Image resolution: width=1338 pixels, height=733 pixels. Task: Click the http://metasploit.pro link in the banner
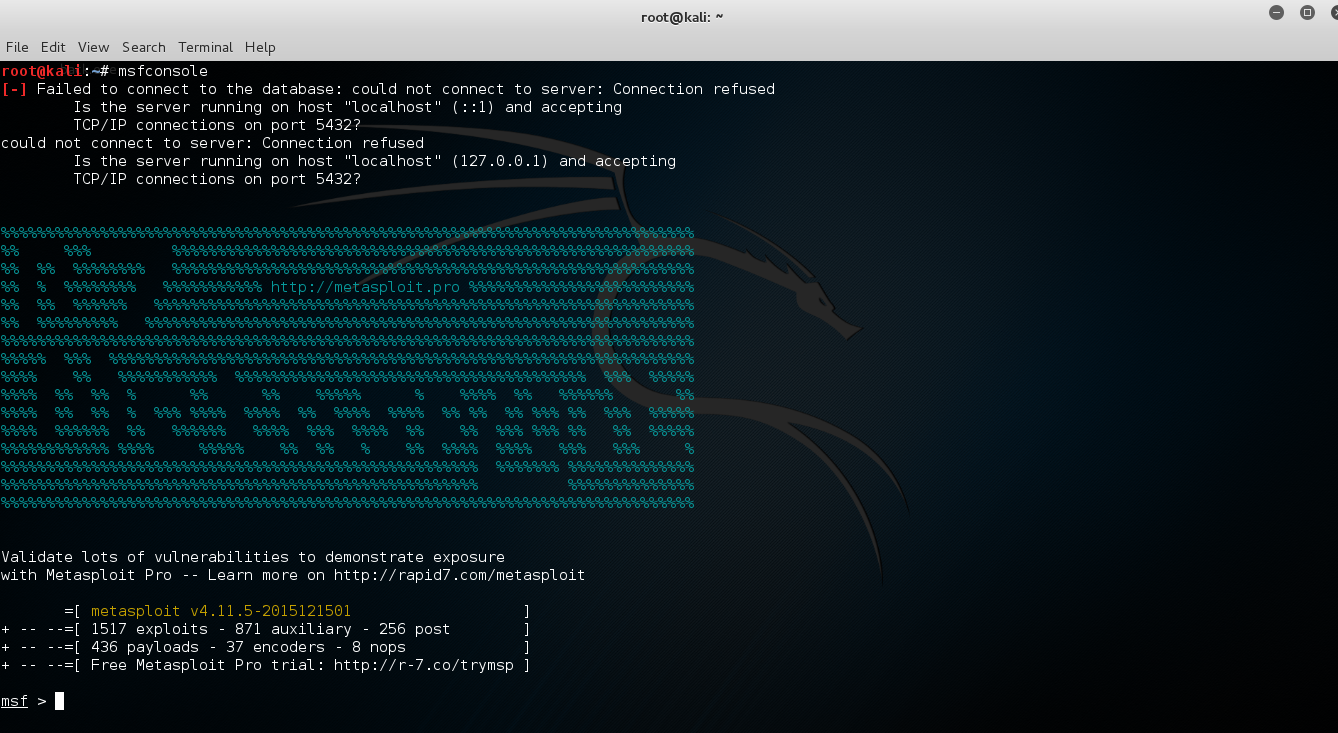click(365, 287)
